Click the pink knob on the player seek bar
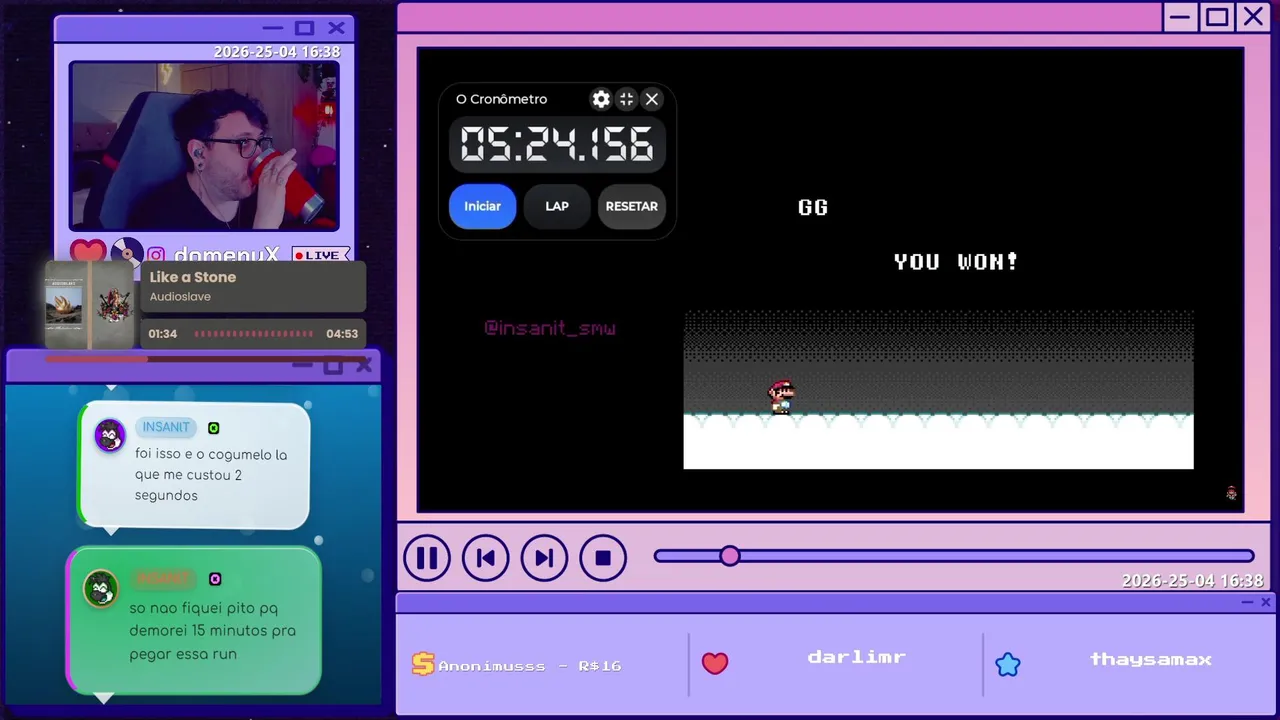This screenshot has height=720, width=1280. click(x=730, y=556)
